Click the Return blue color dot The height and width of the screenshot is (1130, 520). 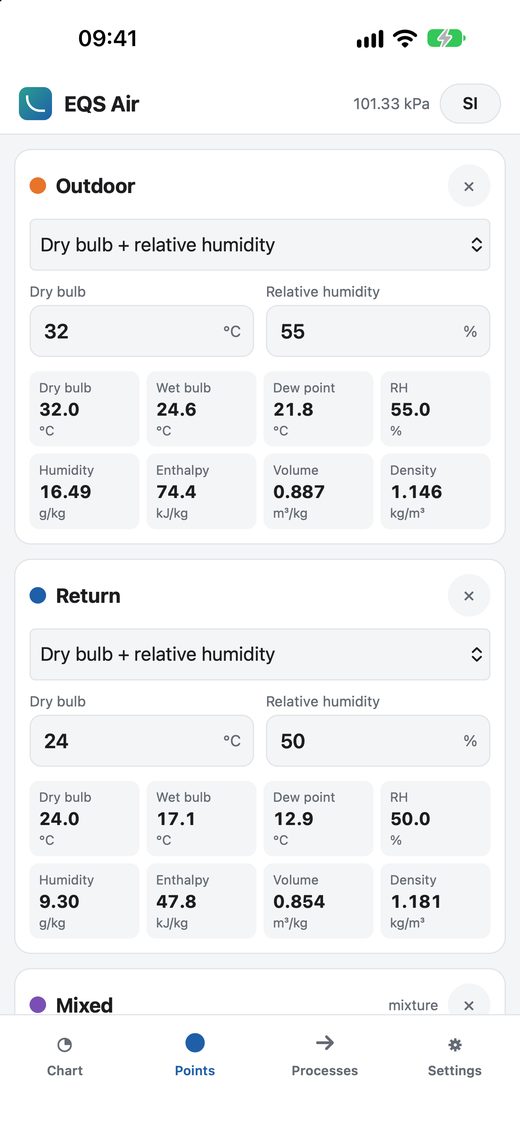tap(37, 595)
